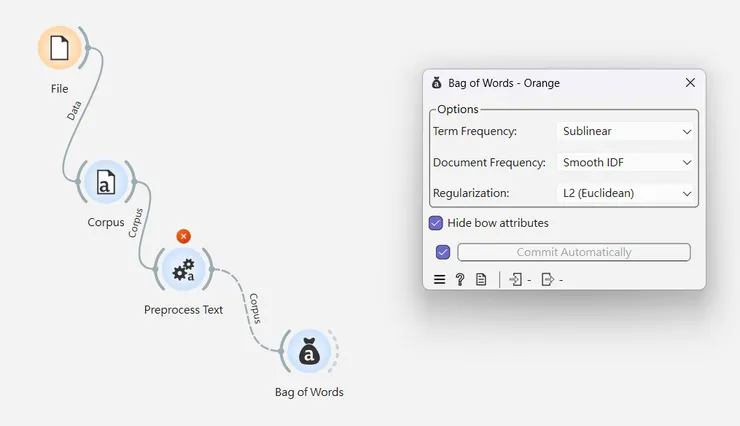
Task: Open the hamburger menu in the widget status bar
Action: point(440,280)
